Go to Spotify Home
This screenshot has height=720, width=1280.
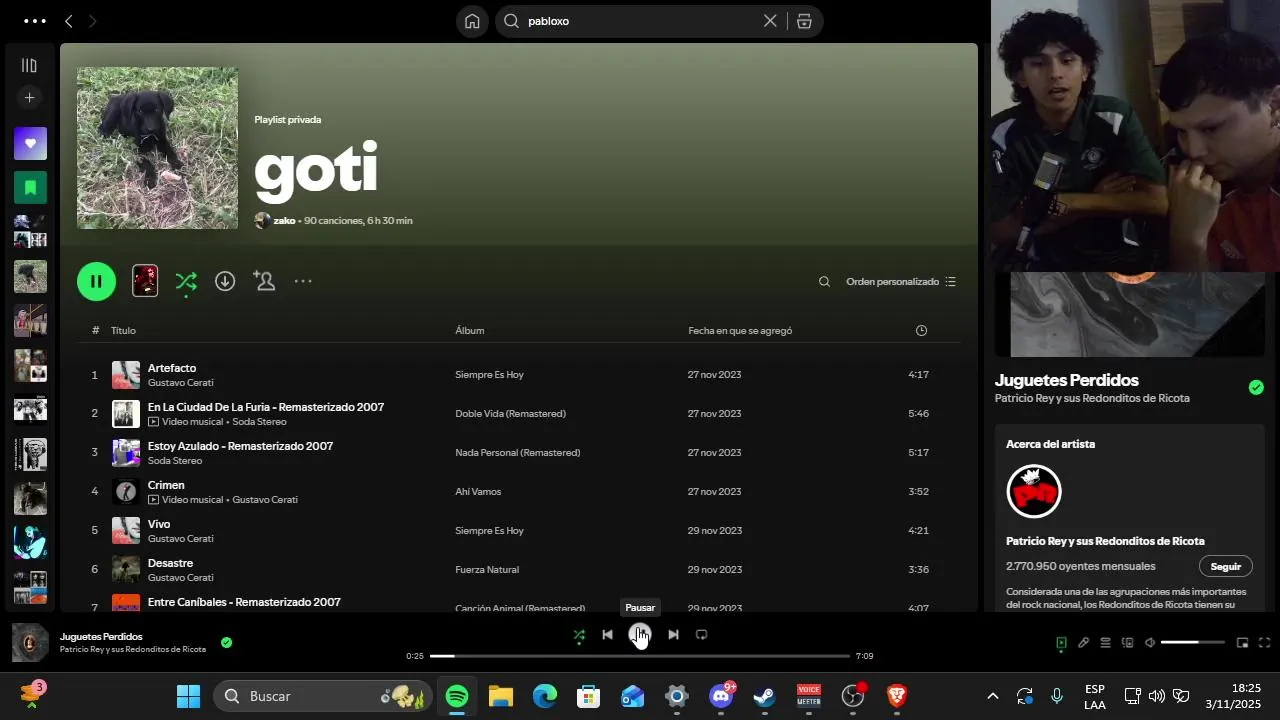pos(472,21)
